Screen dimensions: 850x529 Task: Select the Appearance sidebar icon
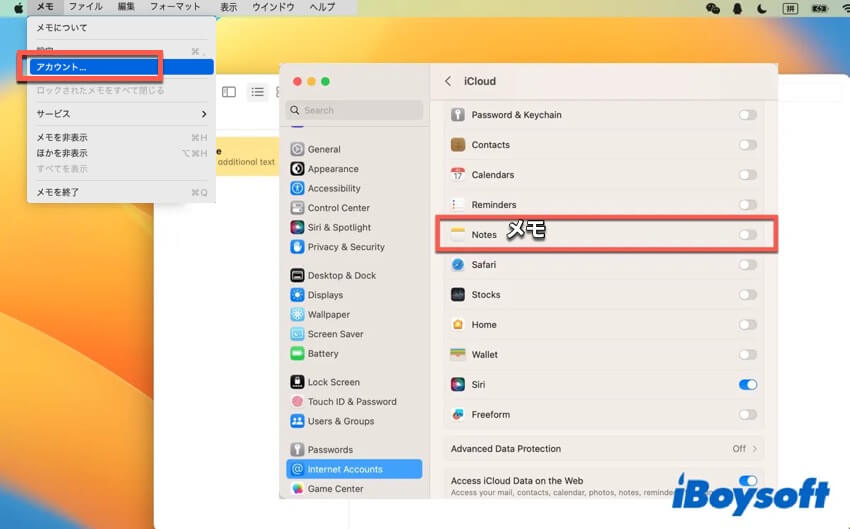coord(297,169)
